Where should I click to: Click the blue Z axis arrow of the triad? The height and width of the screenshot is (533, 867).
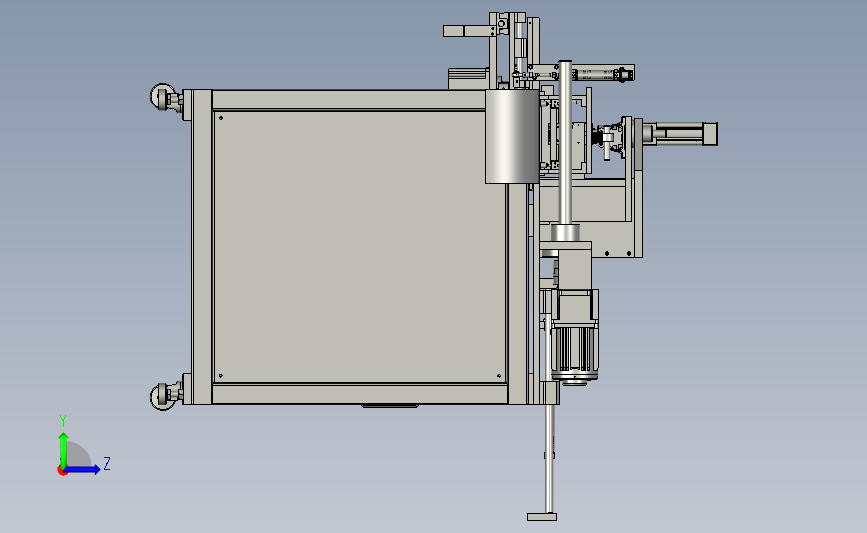82,469
